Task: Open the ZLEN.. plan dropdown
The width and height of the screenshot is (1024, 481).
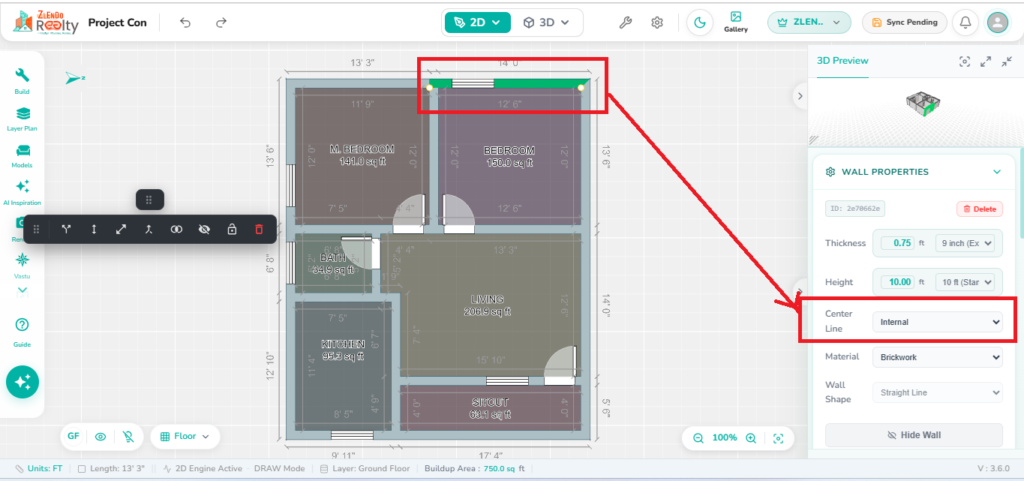Action: (x=809, y=22)
